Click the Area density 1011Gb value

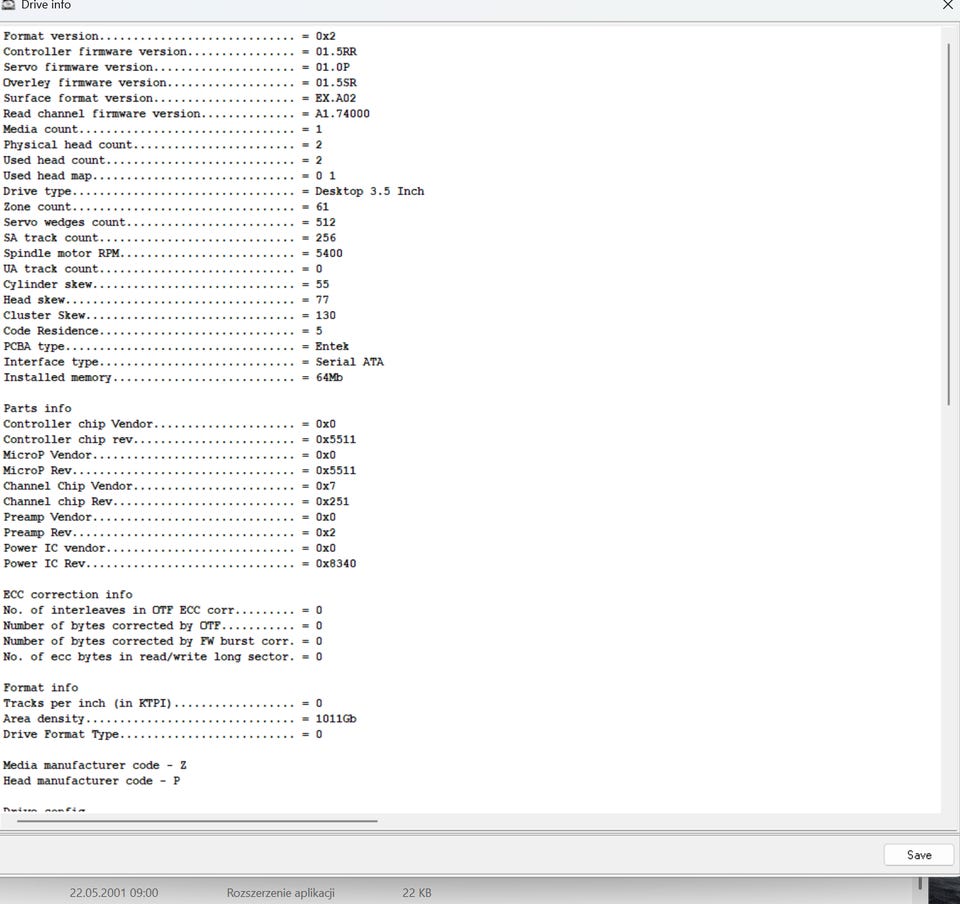click(336, 719)
